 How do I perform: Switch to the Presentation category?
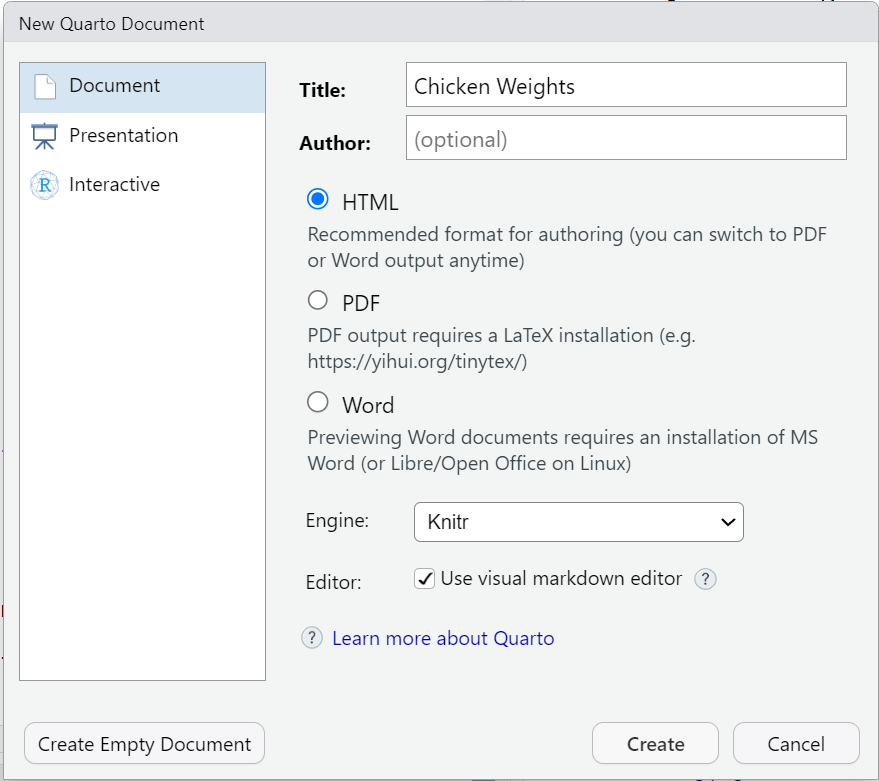[x=123, y=134]
